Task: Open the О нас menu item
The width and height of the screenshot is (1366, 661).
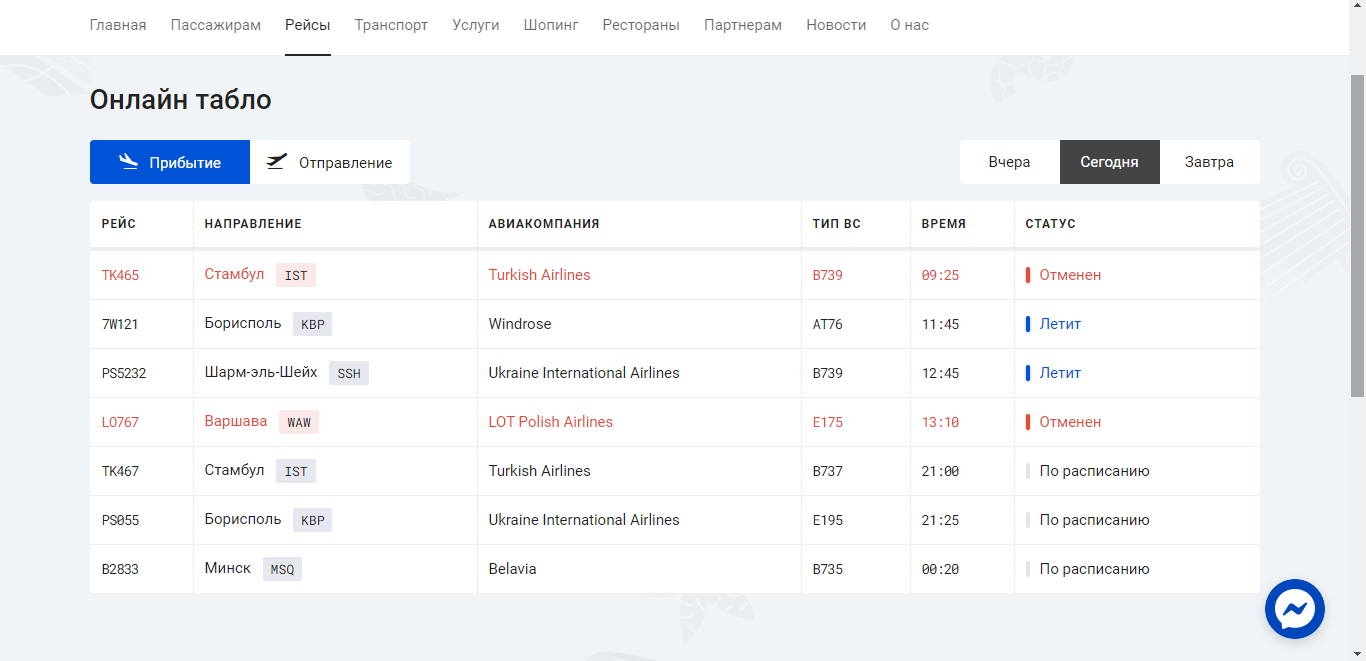Action: click(910, 25)
